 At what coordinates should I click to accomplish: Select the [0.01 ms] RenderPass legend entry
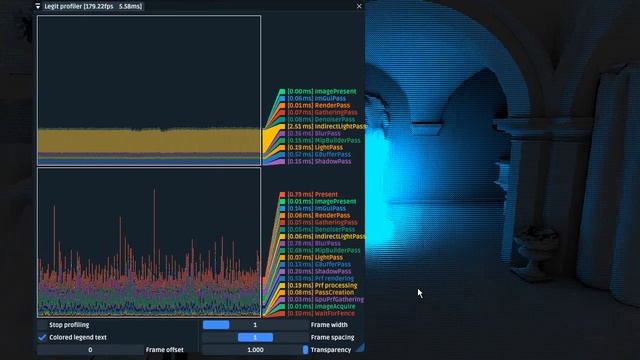[x=318, y=105]
